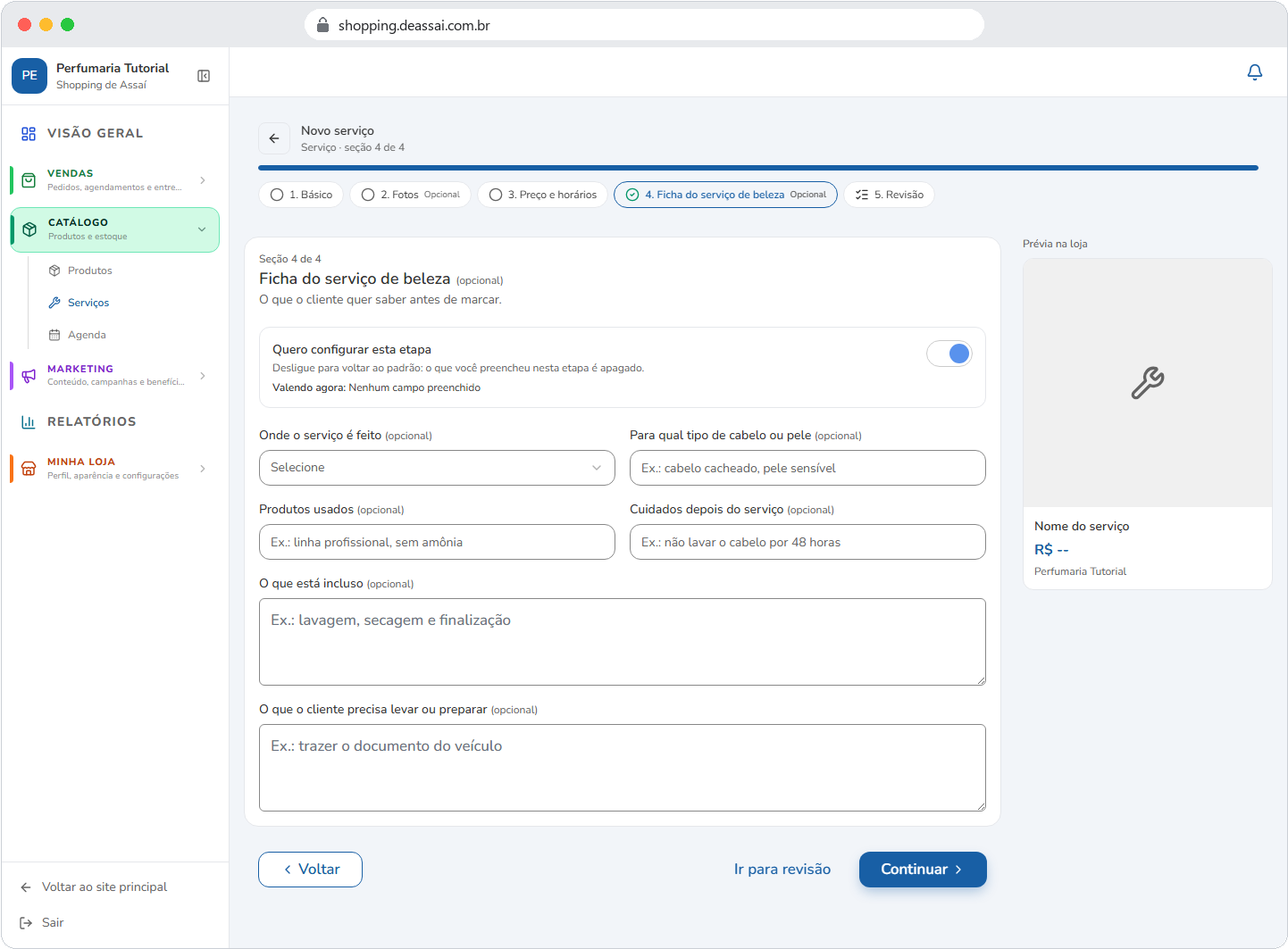The width and height of the screenshot is (1288, 949).
Task: Open the Onde o serviço é feito dropdown
Action: (437, 468)
